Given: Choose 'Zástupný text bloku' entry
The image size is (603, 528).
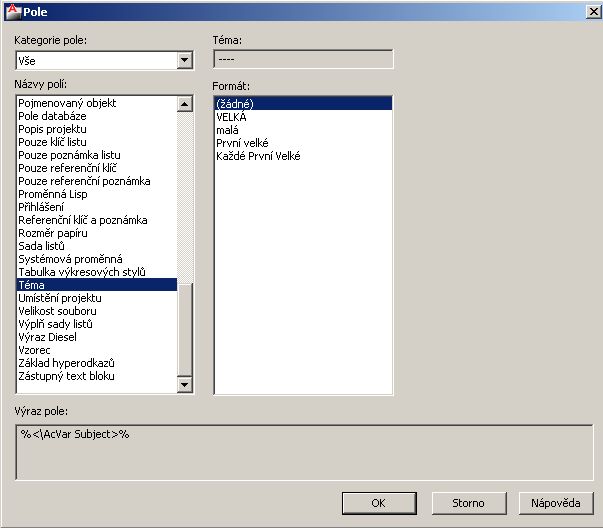Looking at the screenshot, I should 66,376.
